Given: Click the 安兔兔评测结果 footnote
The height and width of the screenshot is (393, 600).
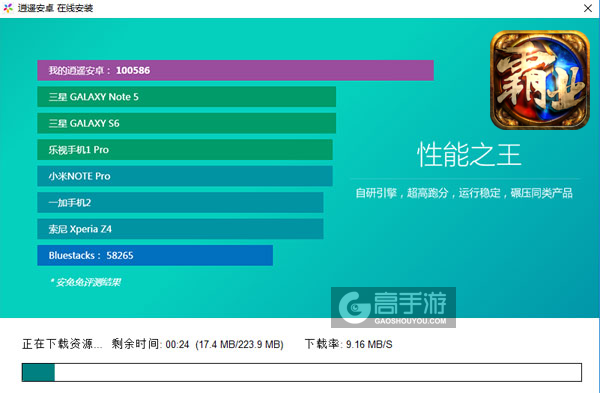Looking at the screenshot, I should 85,282.
